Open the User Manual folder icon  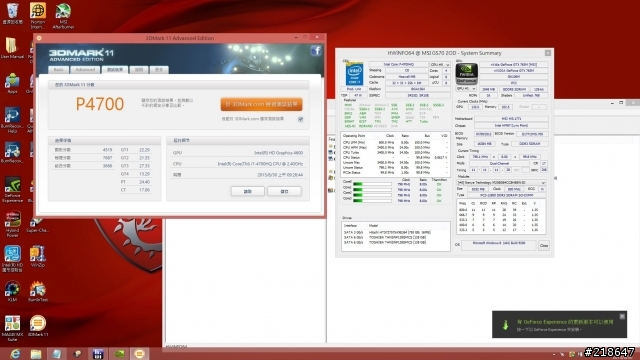point(12,48)
